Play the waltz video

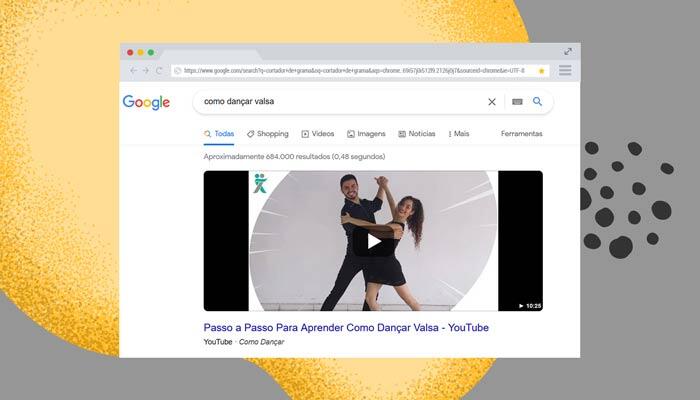click(x=374, y=242)
